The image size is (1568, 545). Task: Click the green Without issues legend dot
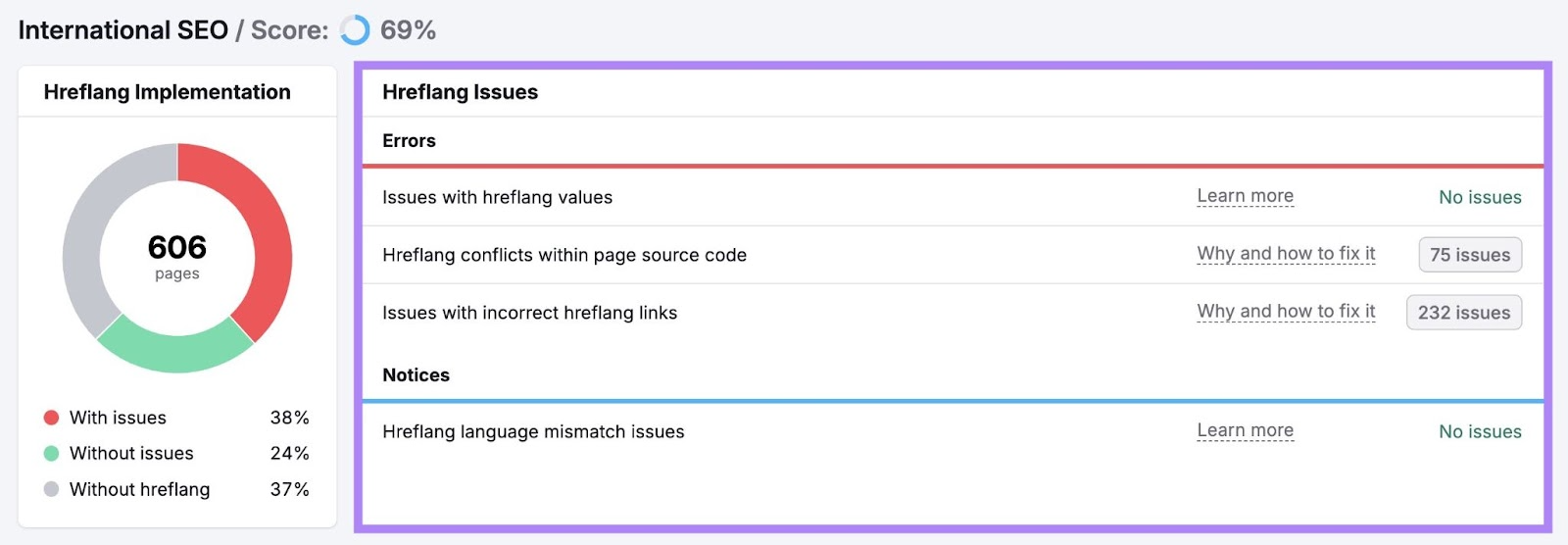[x=52, y=454]
